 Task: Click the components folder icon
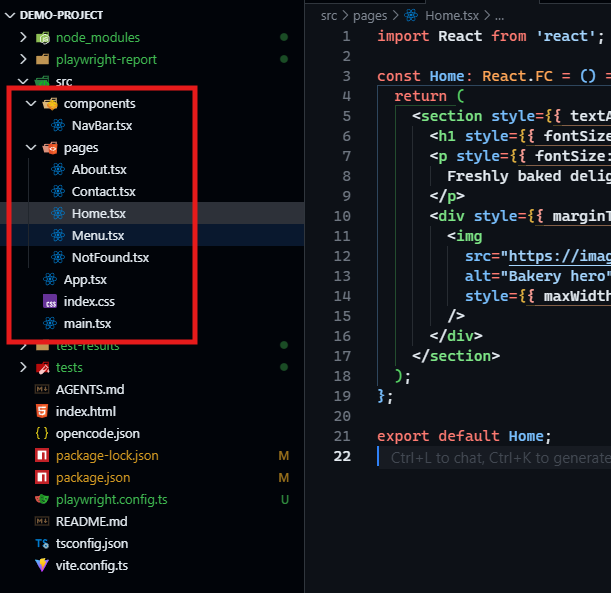click(x=50, y=104)
